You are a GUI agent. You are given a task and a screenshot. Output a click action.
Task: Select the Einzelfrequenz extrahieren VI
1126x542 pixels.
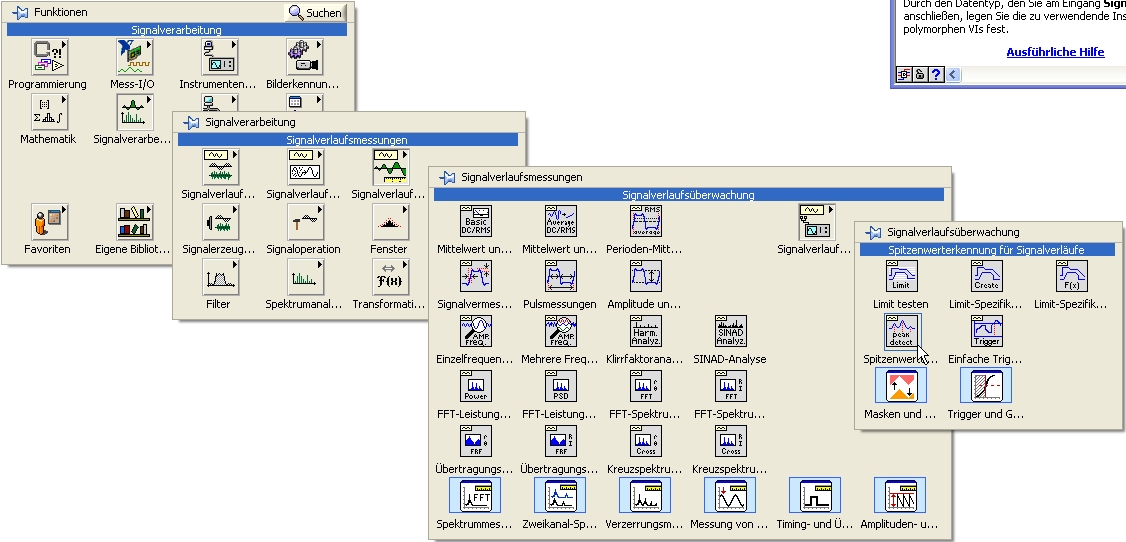476,331
